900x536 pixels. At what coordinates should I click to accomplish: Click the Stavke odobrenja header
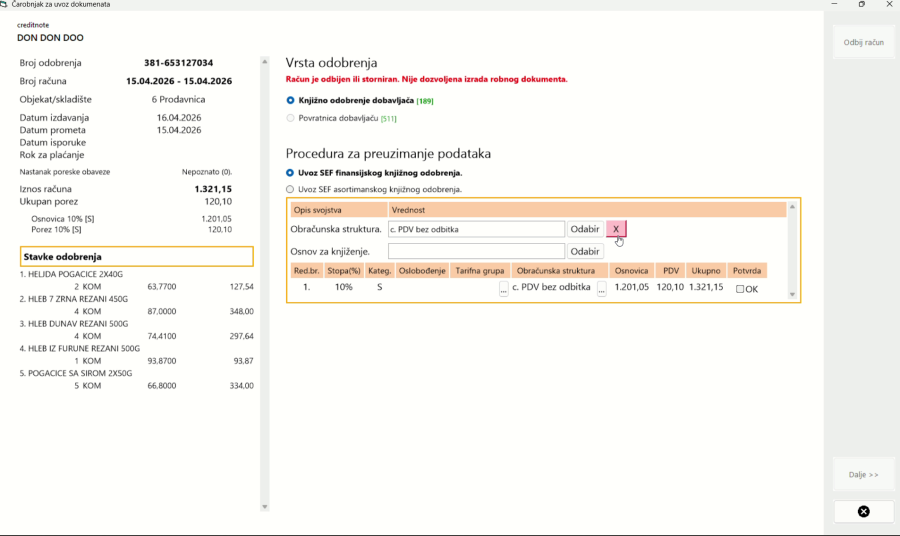point(137,257)
